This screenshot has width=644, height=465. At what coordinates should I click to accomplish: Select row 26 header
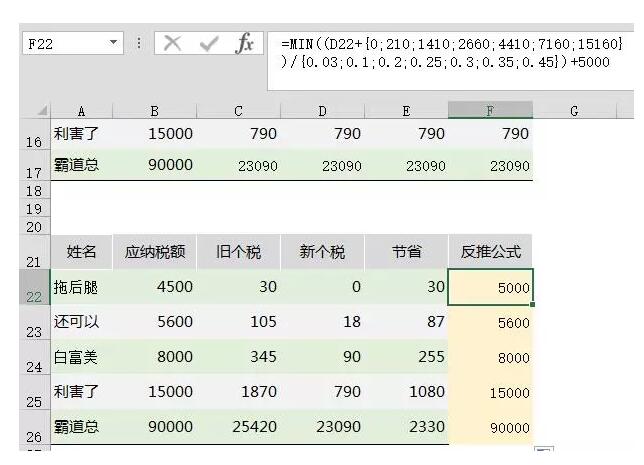pos(34,427)
